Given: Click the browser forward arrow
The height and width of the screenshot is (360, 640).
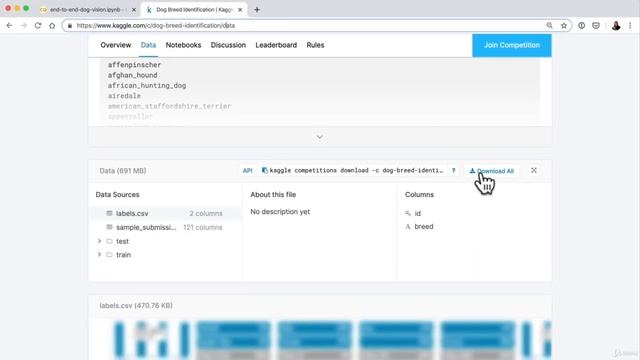Looking at the screenshot, I should click(24, 25).
